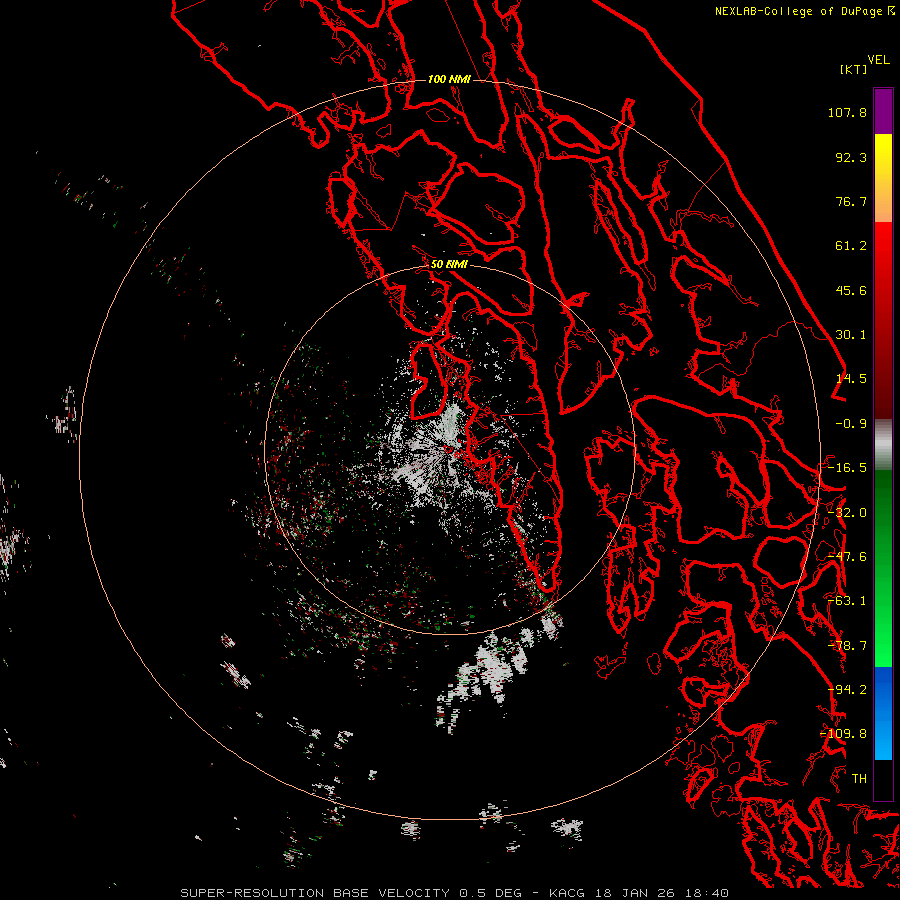Click the 107.8 velocity scale value
This screenshot has height=900, width=900.
pos(847,112)
